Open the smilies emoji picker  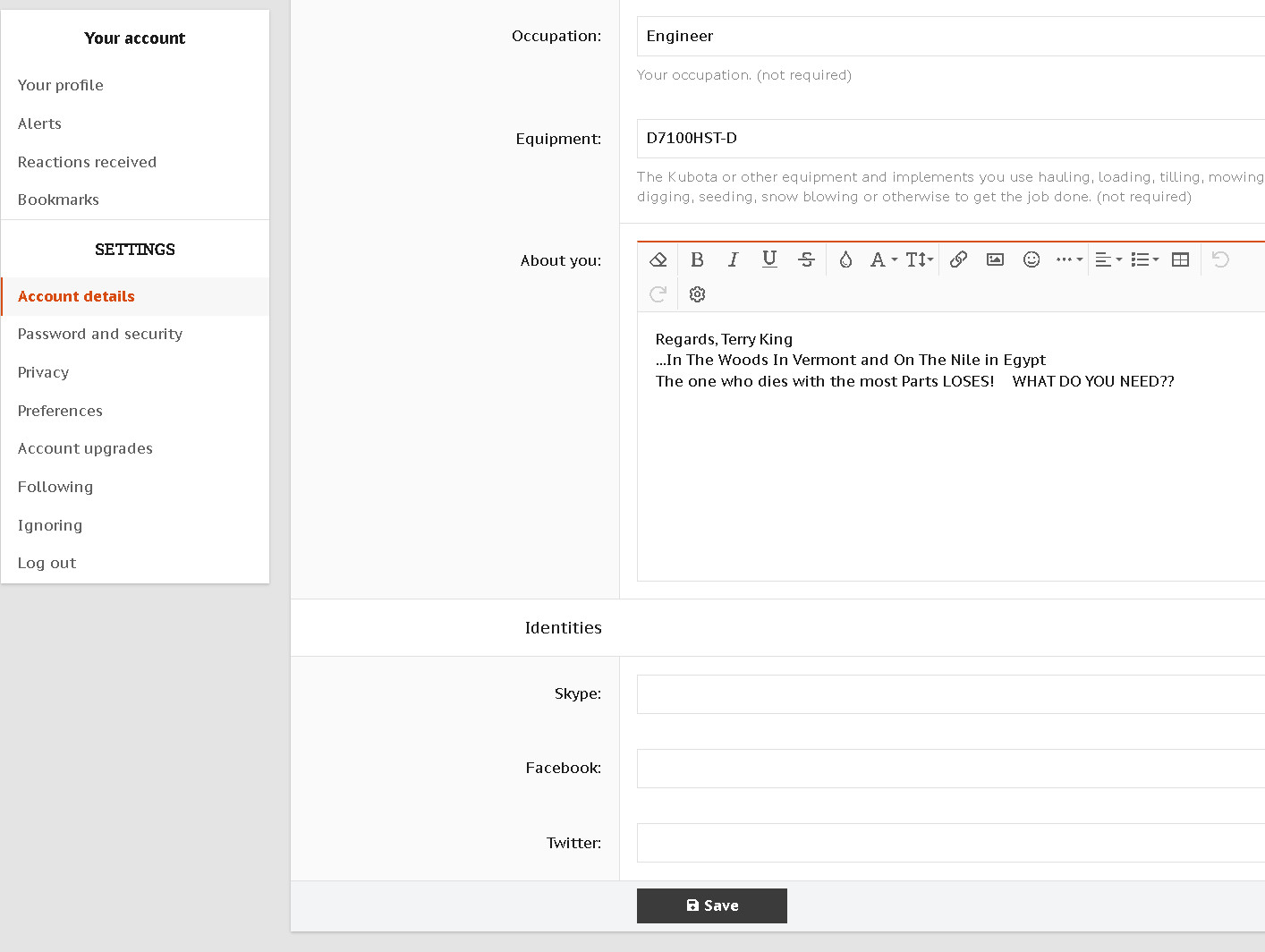(1032, 259)
